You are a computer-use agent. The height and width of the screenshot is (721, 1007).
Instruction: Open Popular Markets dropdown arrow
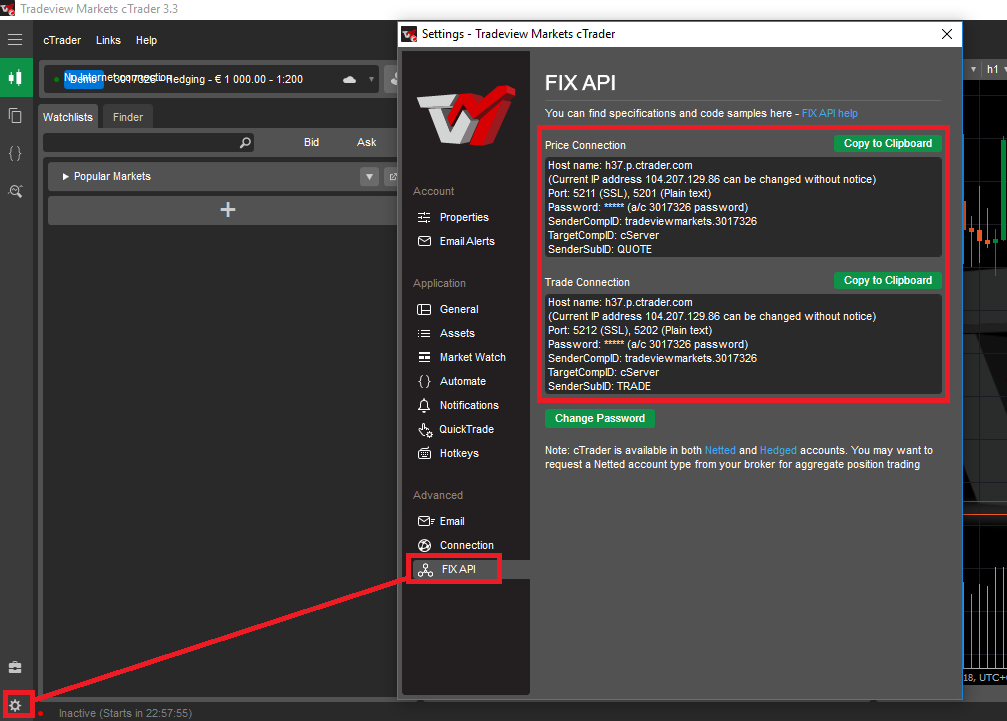pos(369,177)
